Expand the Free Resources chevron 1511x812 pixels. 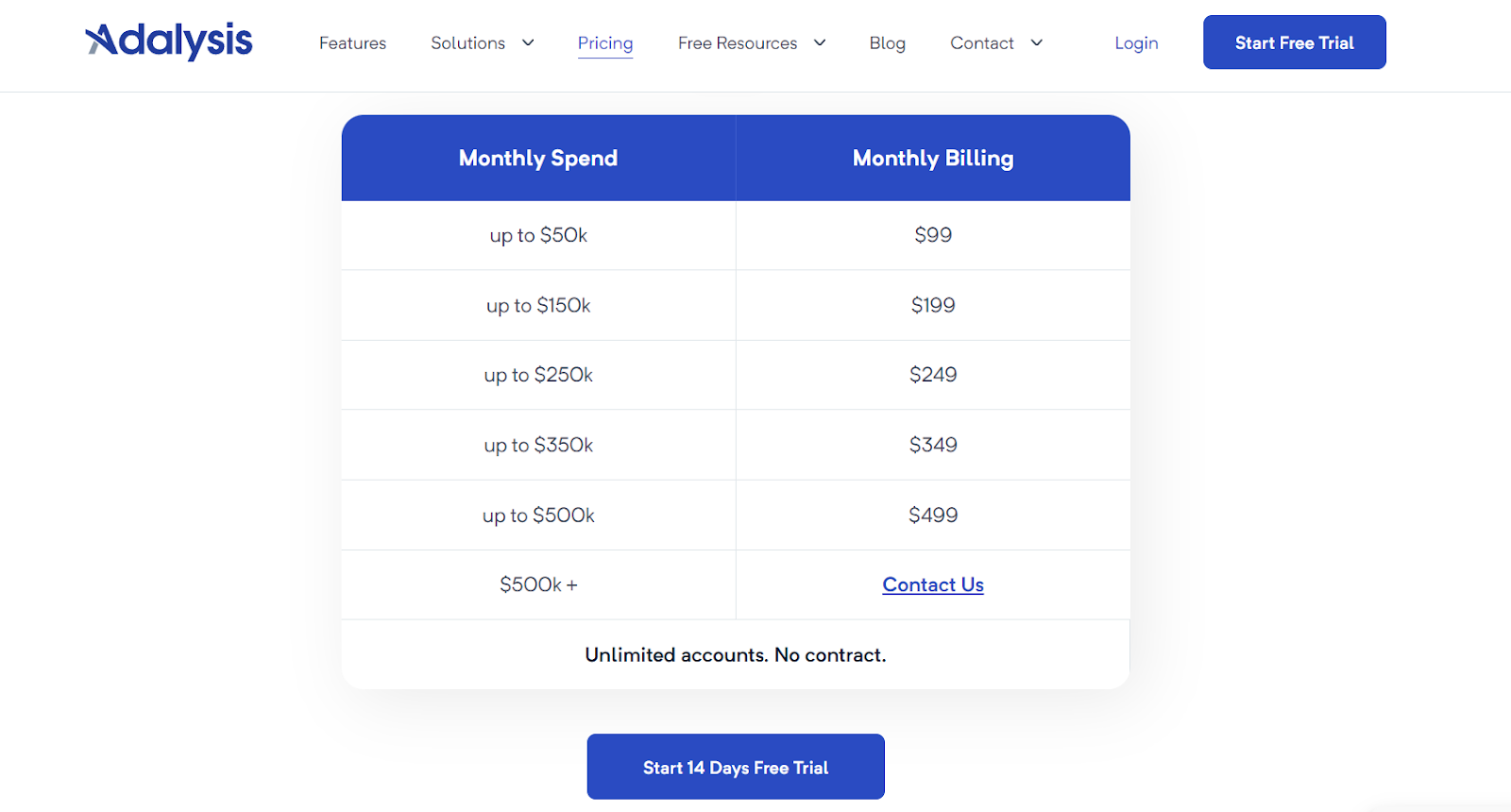click(x=820, y=42)
